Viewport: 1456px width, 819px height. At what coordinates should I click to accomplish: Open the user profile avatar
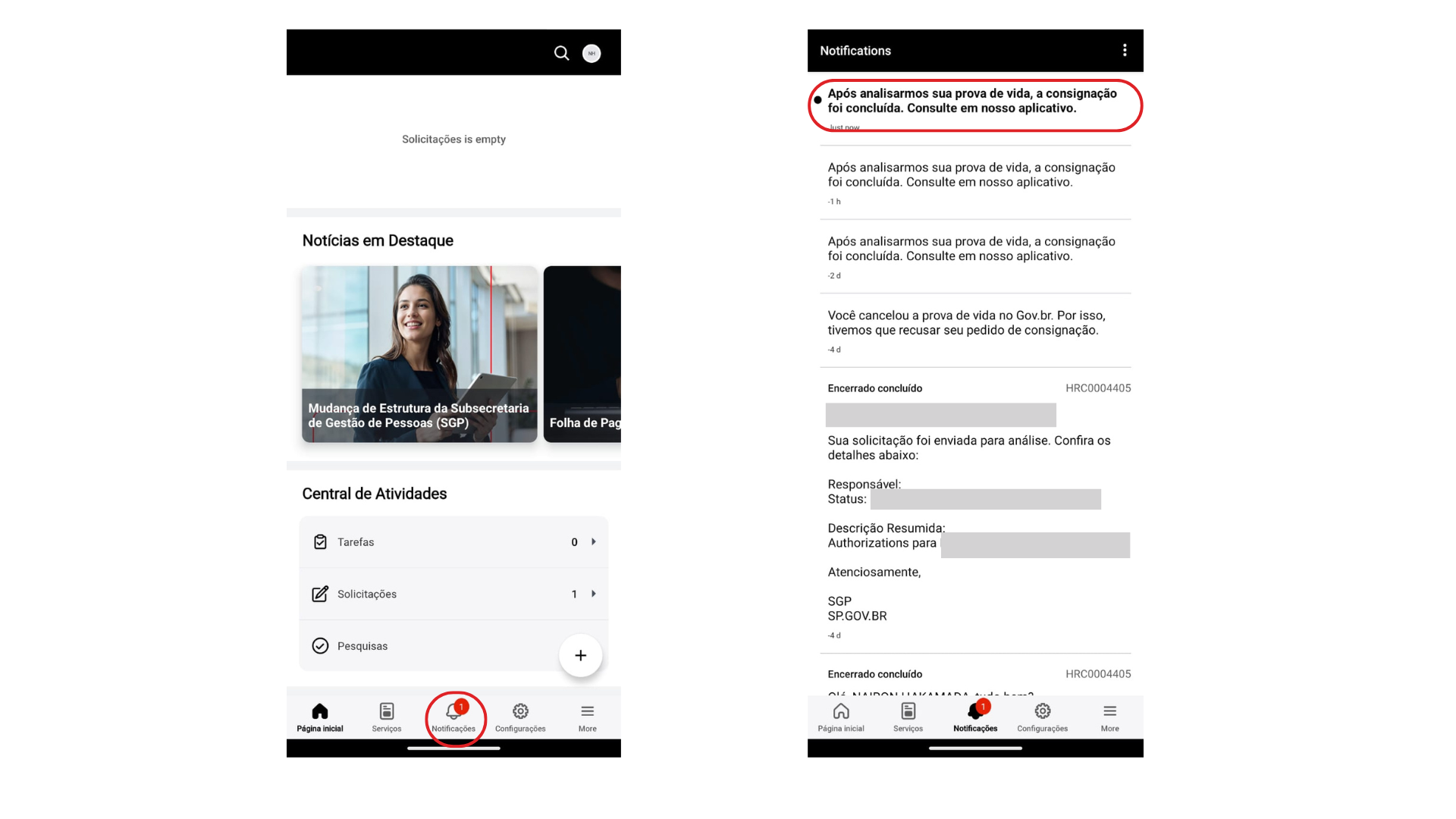[x=591, y=53]
